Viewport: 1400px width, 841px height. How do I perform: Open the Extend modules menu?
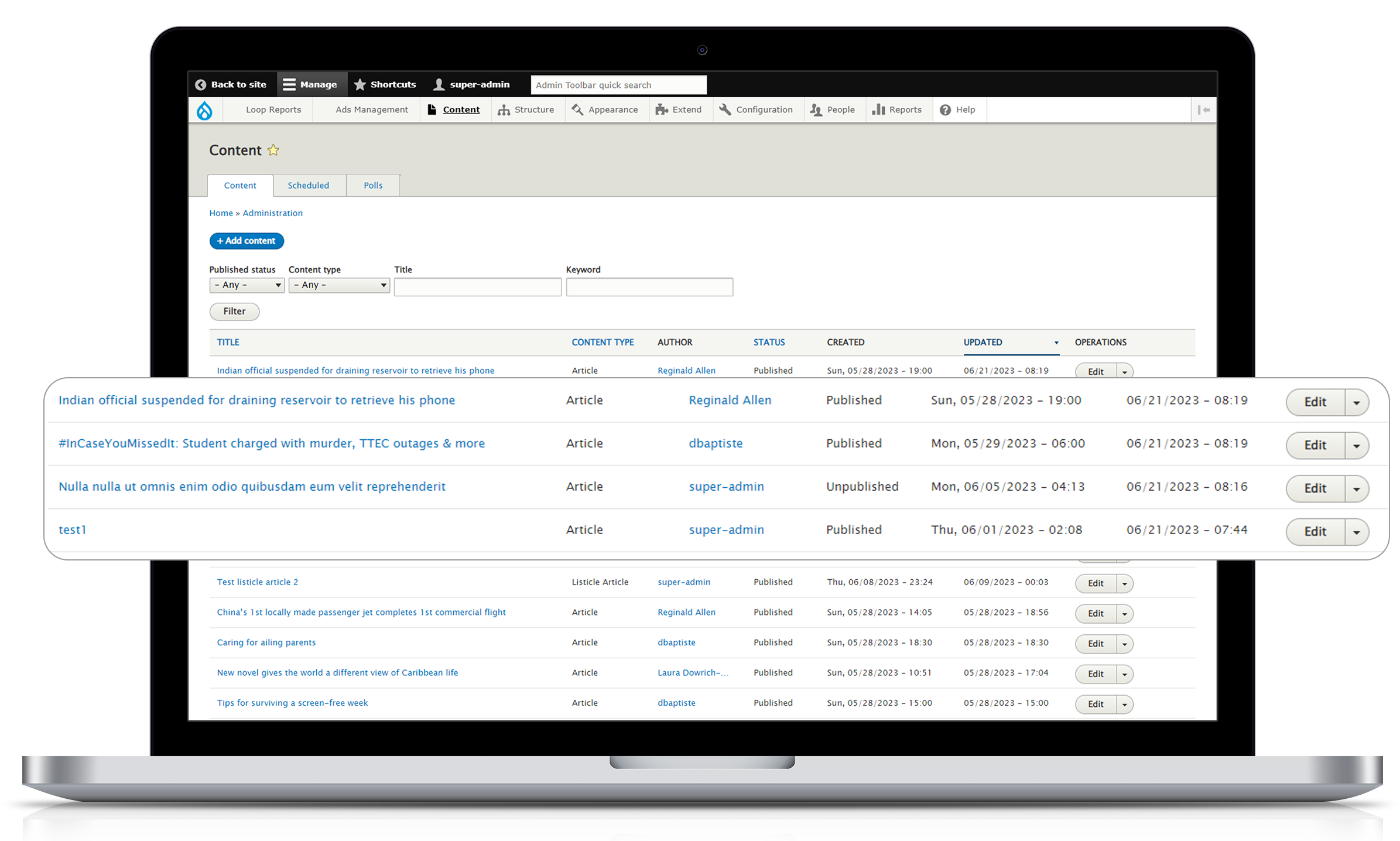pyautogui.click(x=679, y=110)
